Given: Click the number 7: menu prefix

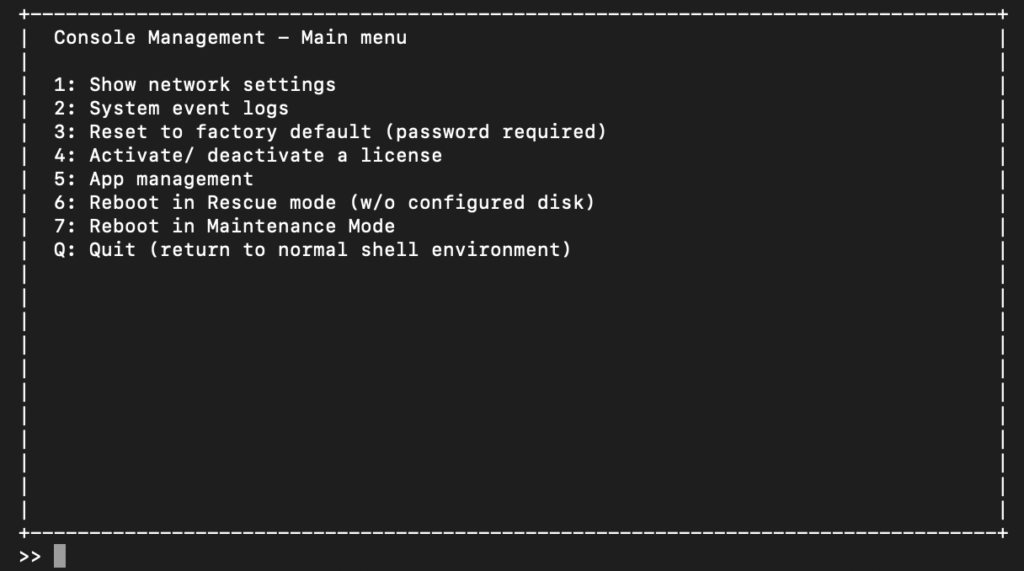Looking at the screenshot, I should click(65, 226).
